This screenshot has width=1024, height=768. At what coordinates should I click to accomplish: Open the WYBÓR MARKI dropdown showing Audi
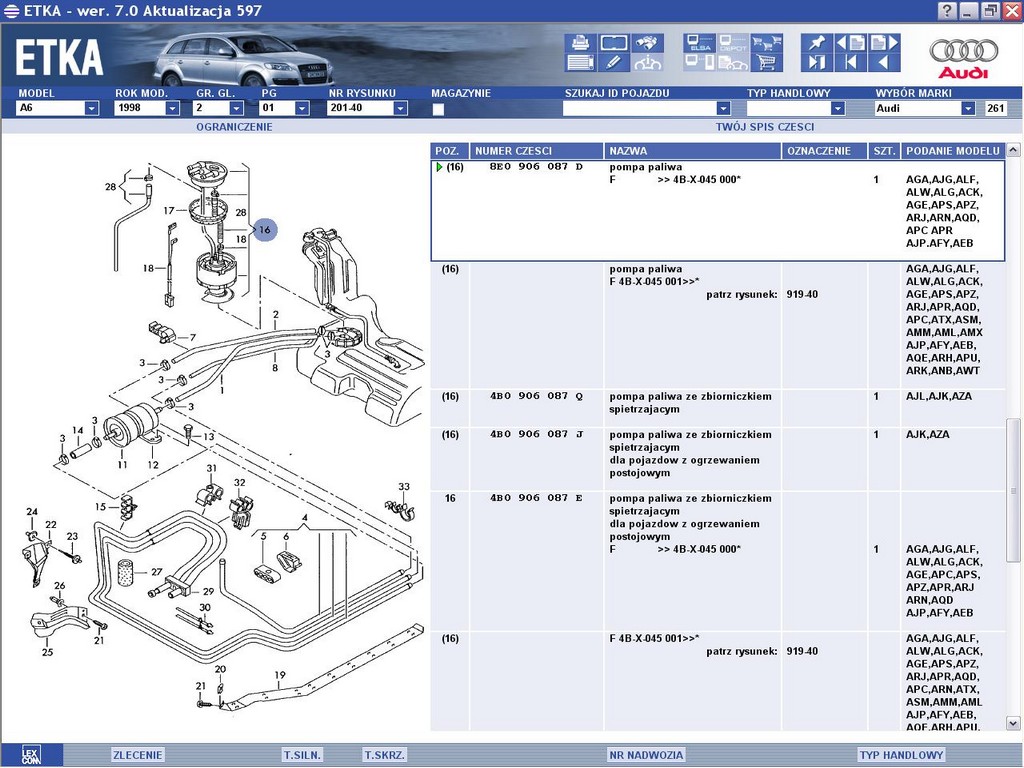(x=968, y=108)
